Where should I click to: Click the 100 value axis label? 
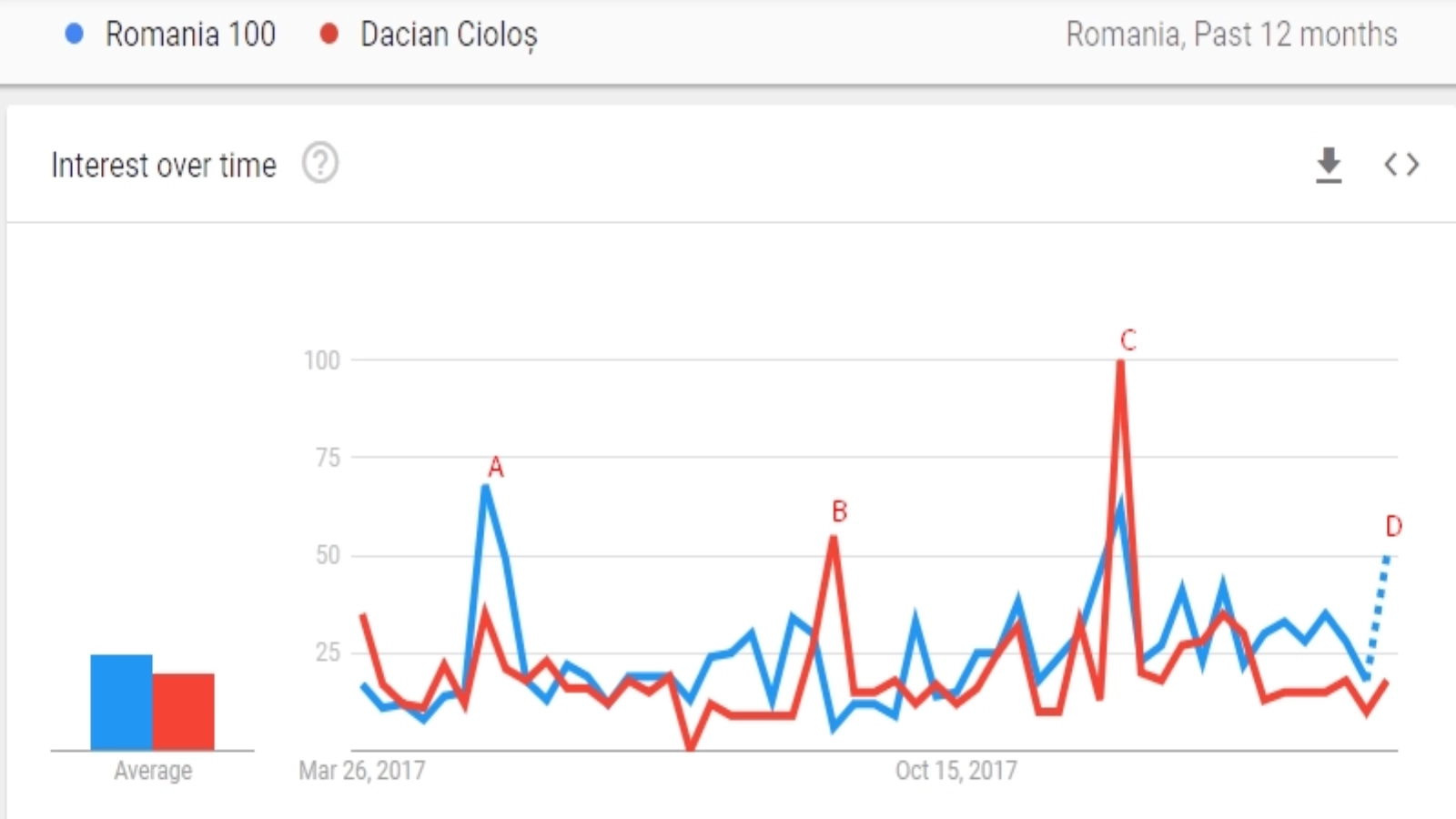[x=322, y=360]
